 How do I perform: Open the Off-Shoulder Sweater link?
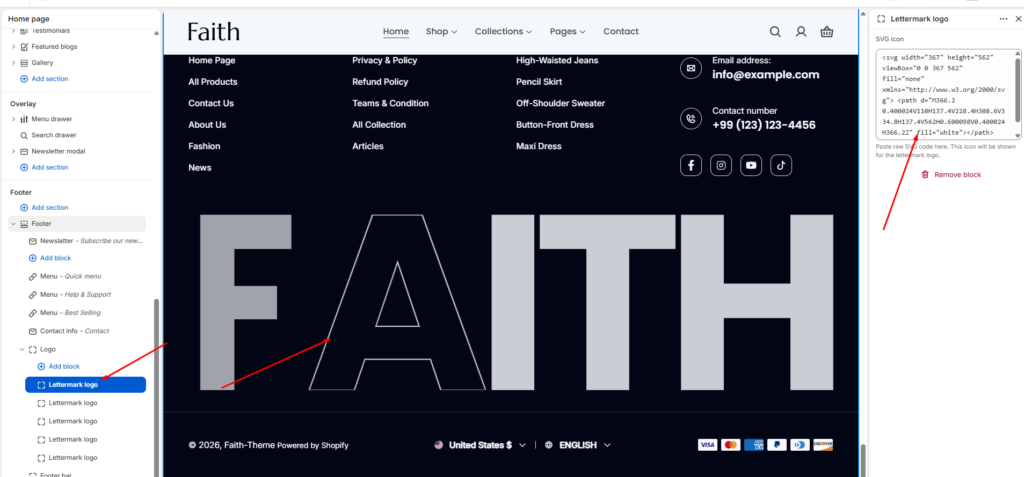[560, 103]
